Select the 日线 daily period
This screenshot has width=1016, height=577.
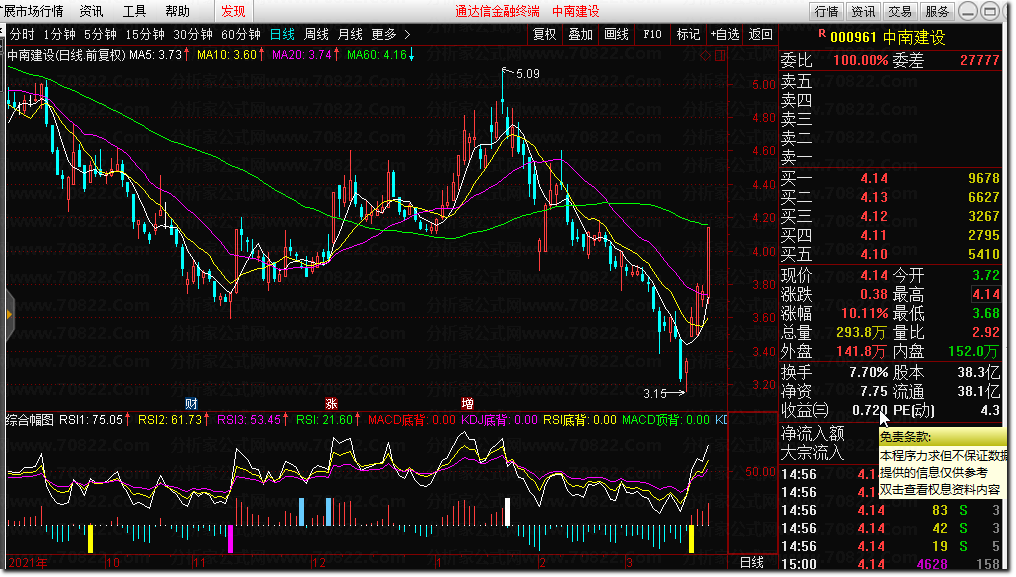283,34
